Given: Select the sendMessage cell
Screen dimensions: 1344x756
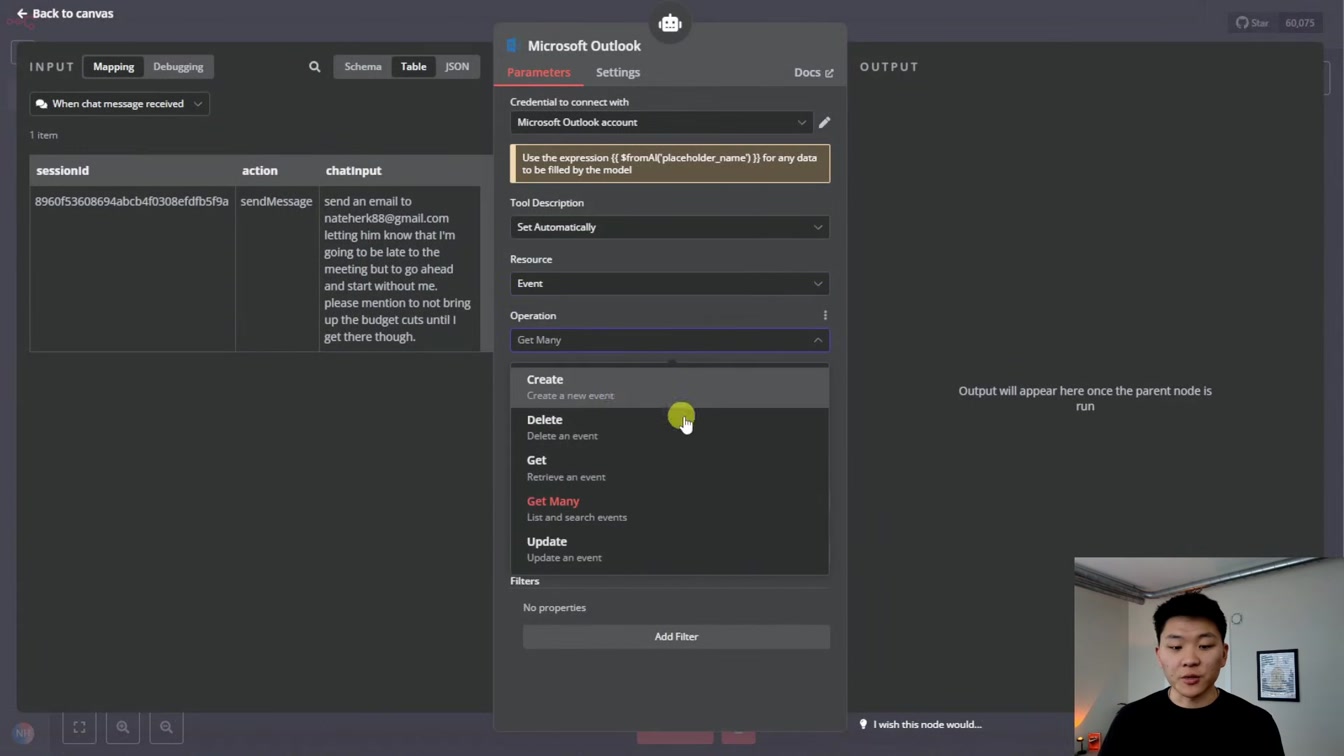Looking at the screenshot, I should 277,268.
